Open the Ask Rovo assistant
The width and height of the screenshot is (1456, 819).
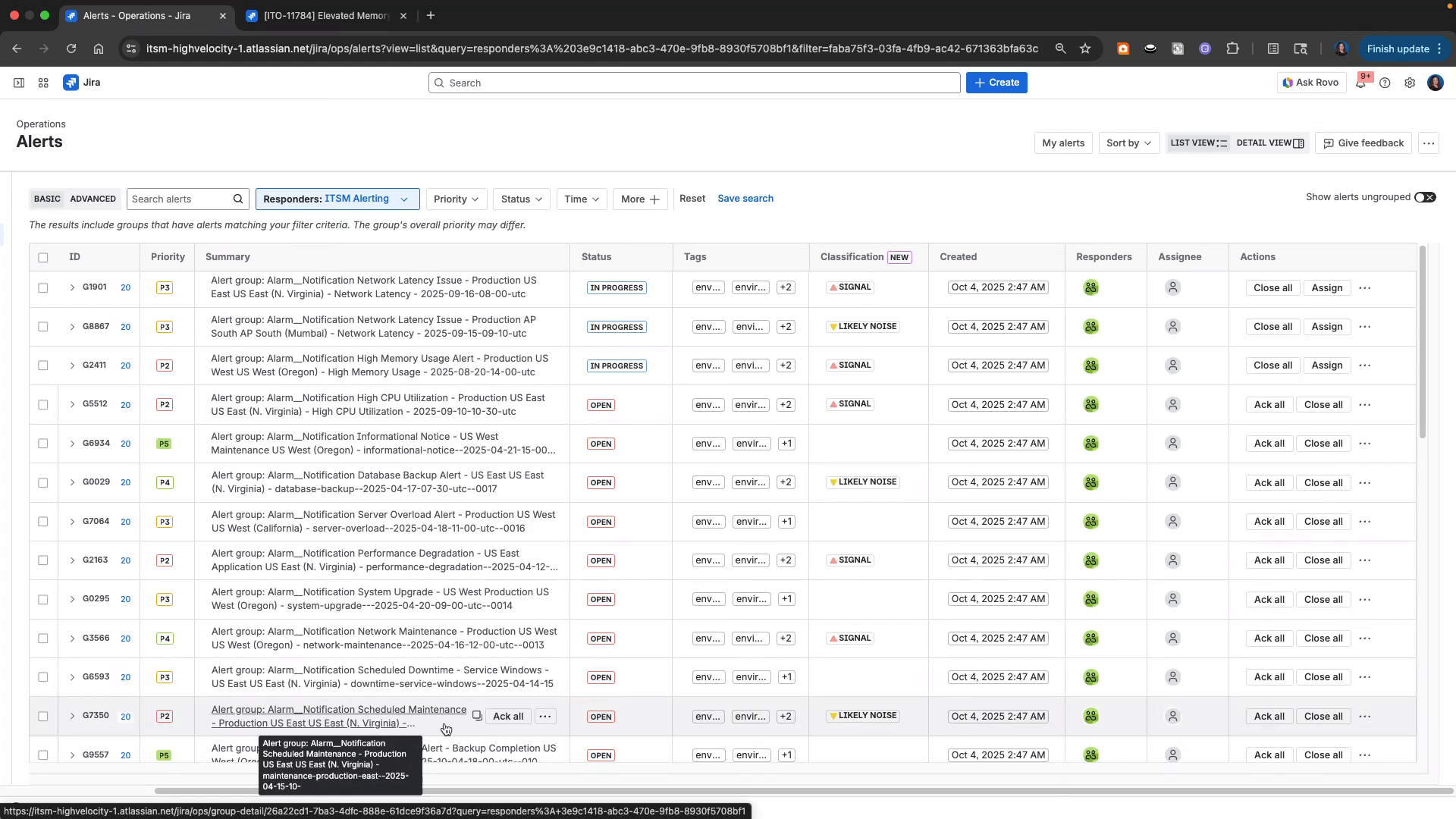point(1311,83)
